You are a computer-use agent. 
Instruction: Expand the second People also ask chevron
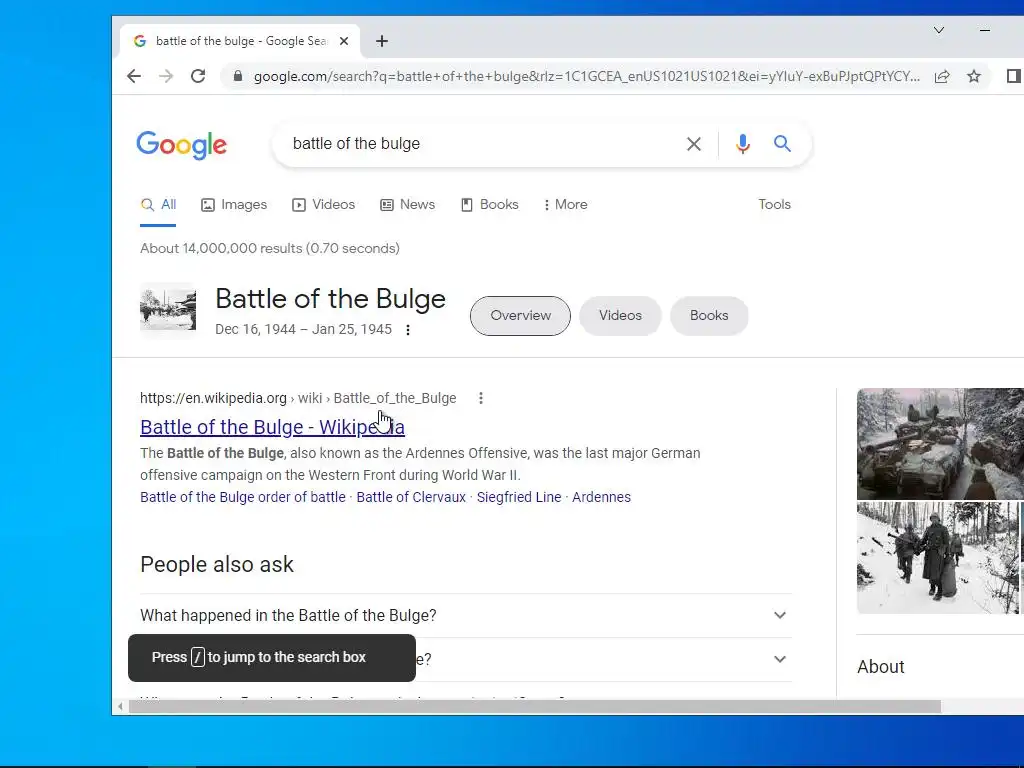(780, 659)
